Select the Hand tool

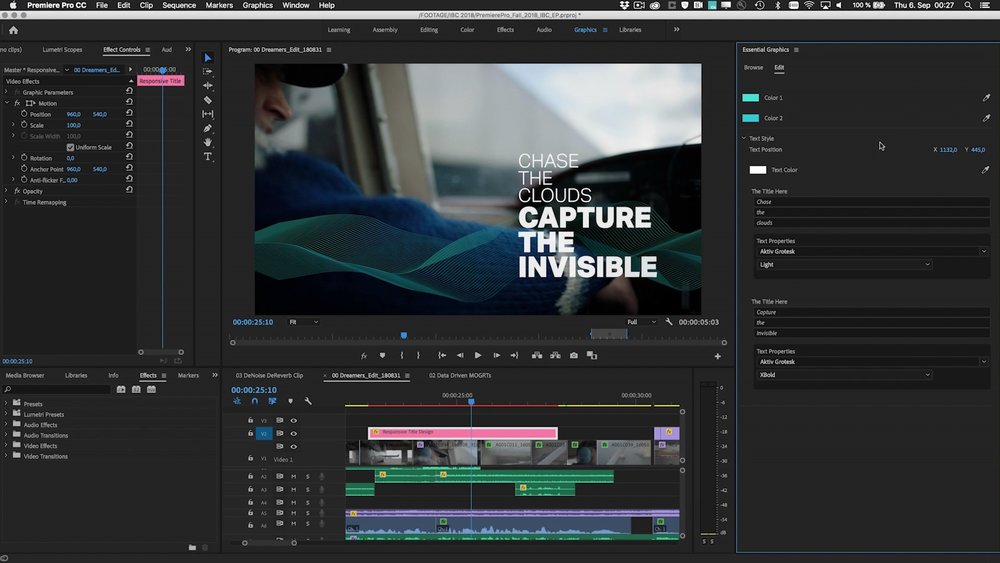point(208,143)
